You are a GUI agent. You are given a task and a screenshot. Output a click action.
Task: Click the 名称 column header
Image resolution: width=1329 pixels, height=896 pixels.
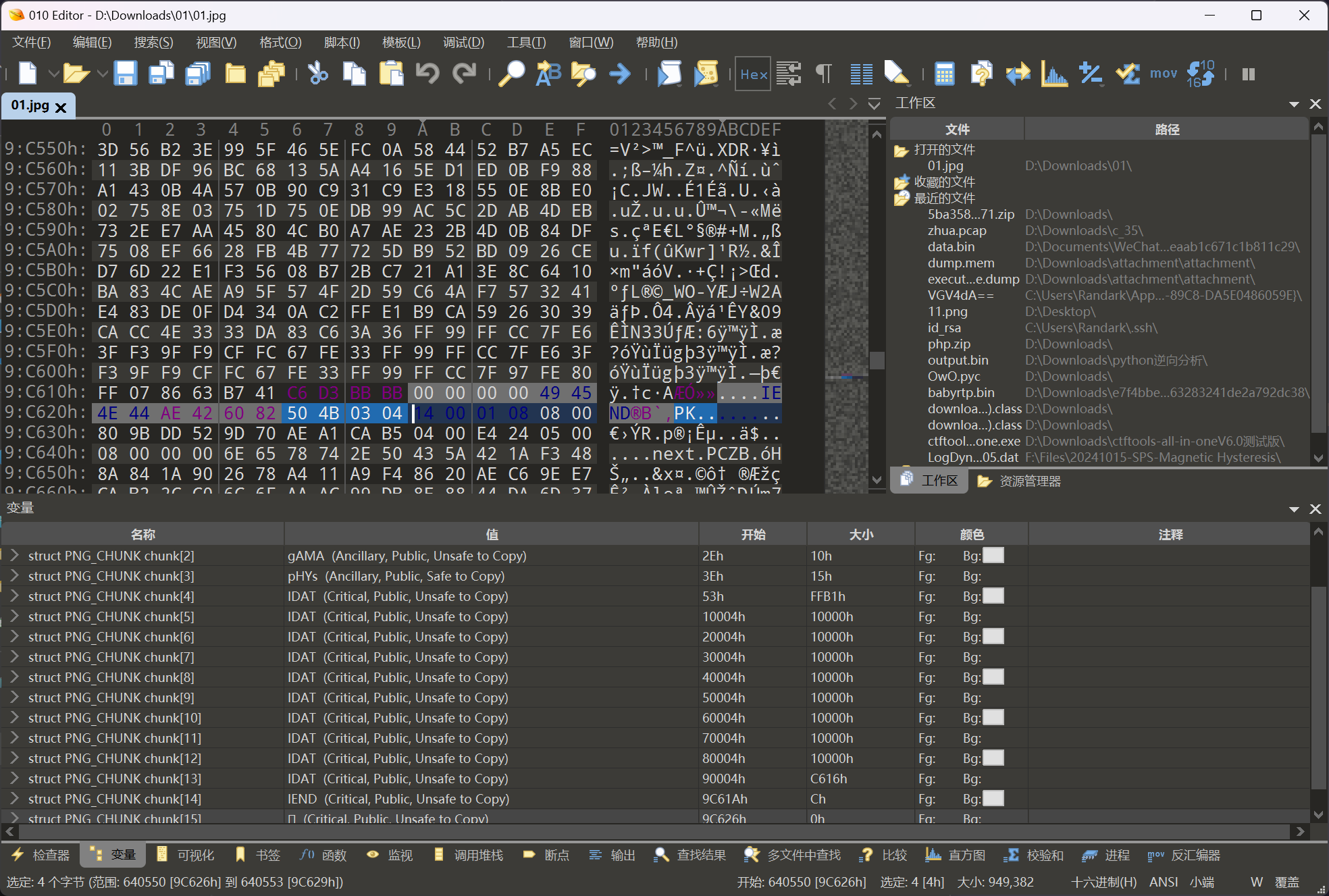pos(143,534)
